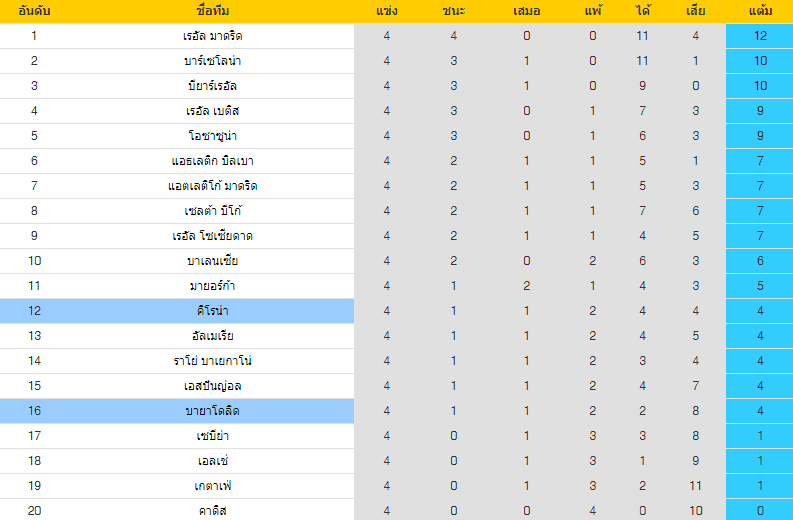Select team name เกตาเฟ่
793x520 pixels.
click(x=212, y=486)
